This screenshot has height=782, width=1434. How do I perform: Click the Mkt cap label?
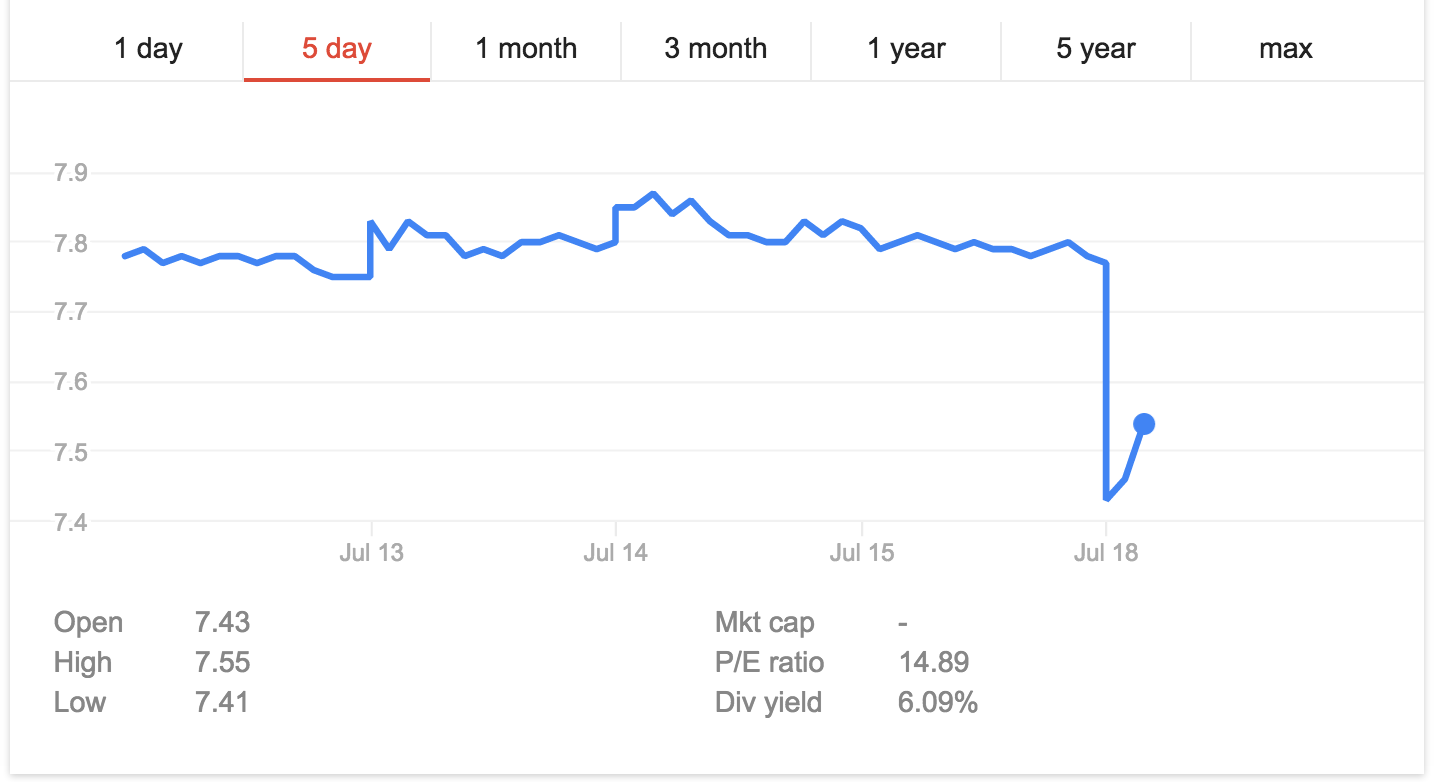[x=764, y=623]
